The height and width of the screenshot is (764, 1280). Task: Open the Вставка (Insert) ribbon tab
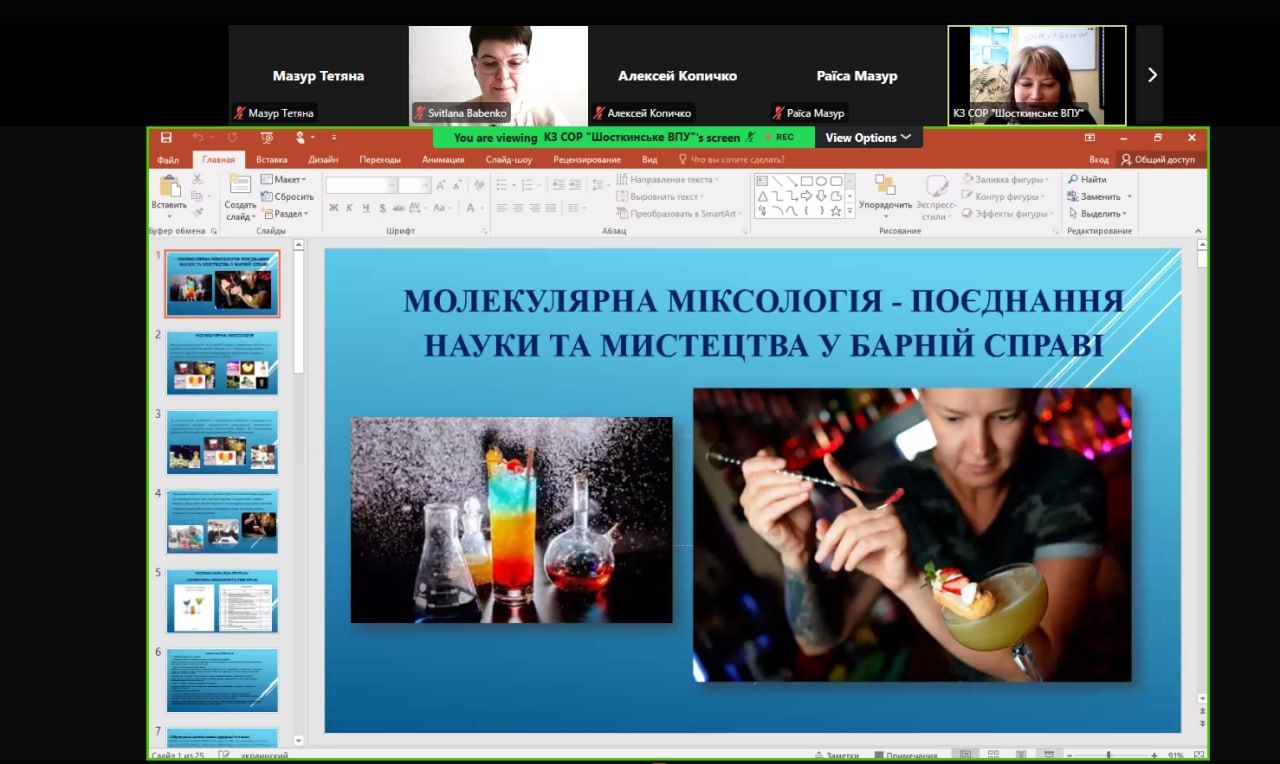pyautogui.click(x=271, y=160)
